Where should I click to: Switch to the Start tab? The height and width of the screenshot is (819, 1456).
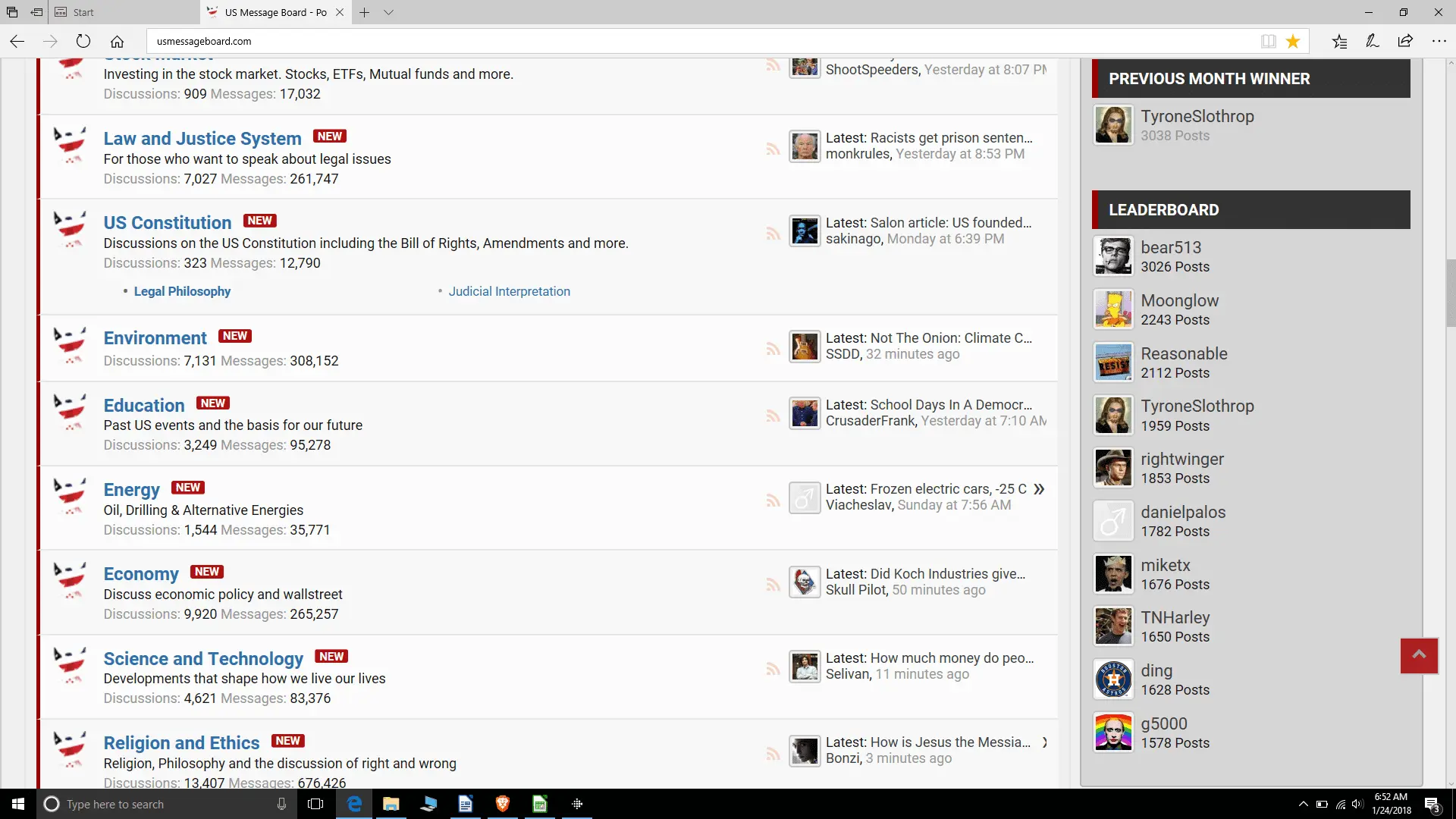[x=83, y=12]
